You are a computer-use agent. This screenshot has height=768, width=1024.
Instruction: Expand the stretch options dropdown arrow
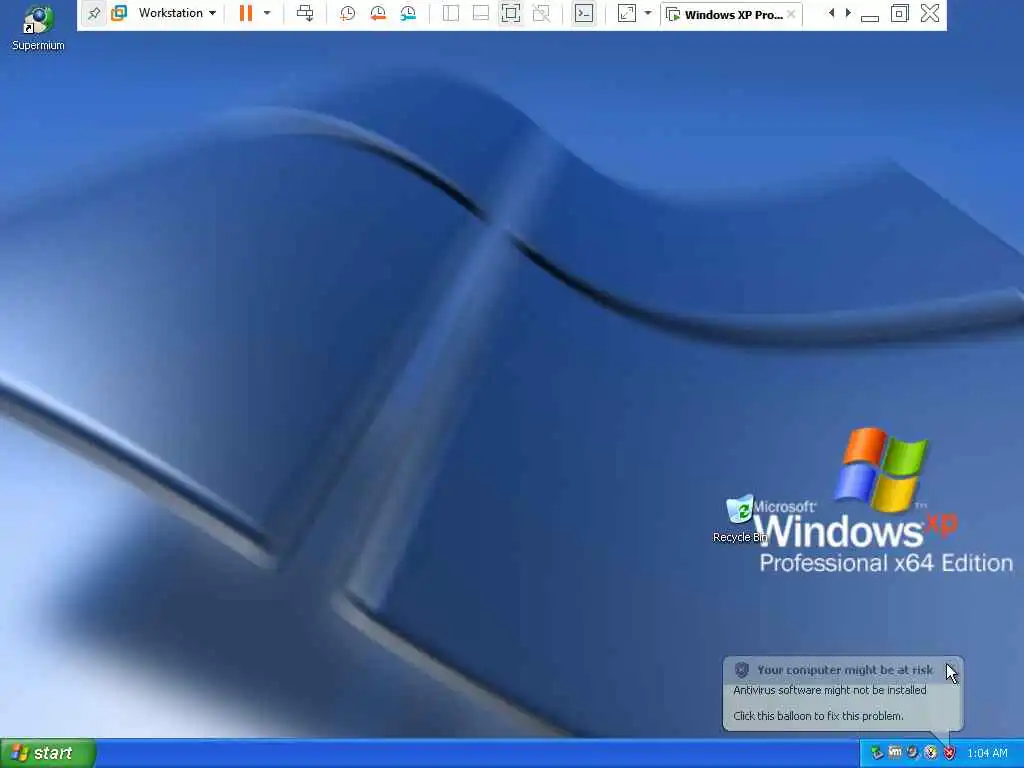[x=648, y=13]
